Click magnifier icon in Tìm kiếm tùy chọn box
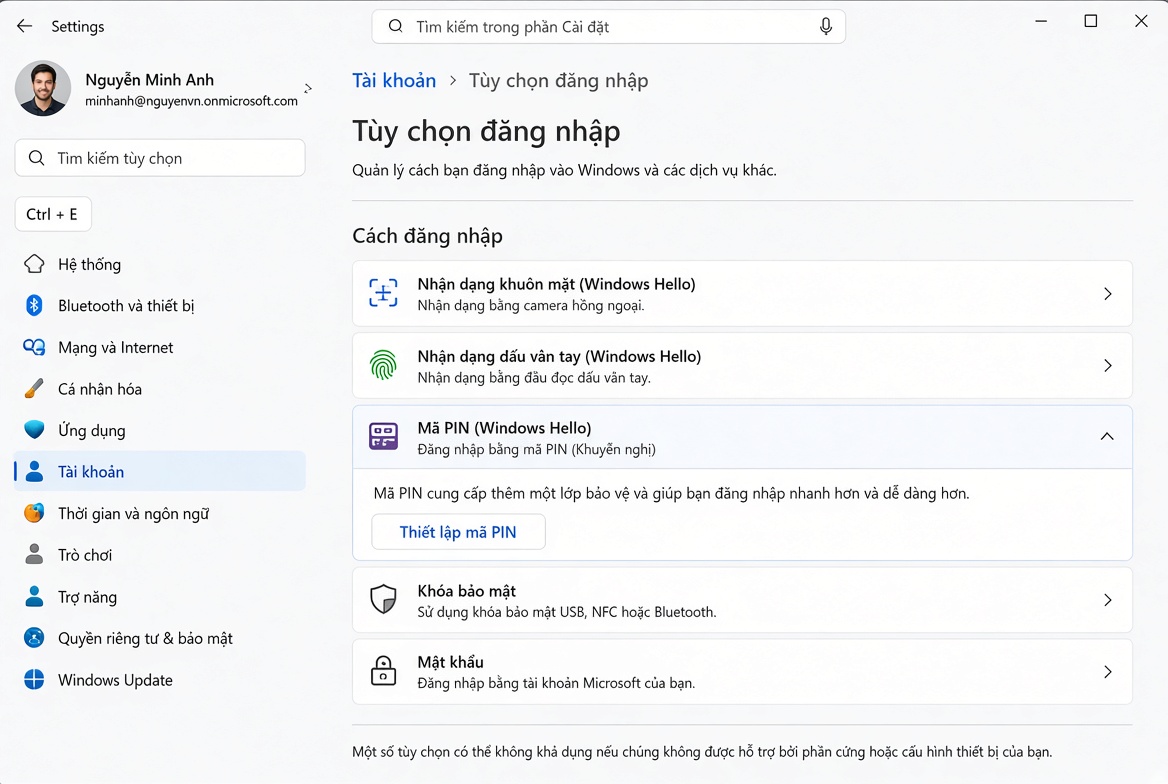The image size is (1168, 784). [36, 158]
